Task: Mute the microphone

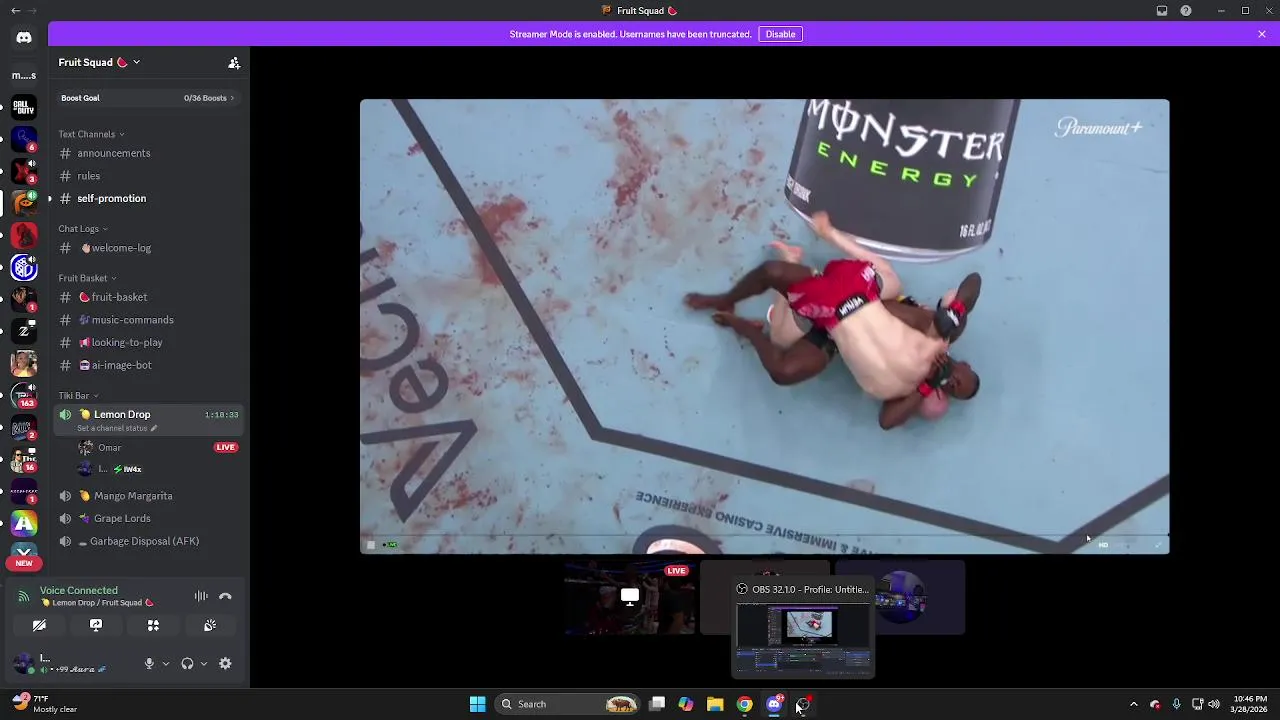Action: [x=149, y=663]
